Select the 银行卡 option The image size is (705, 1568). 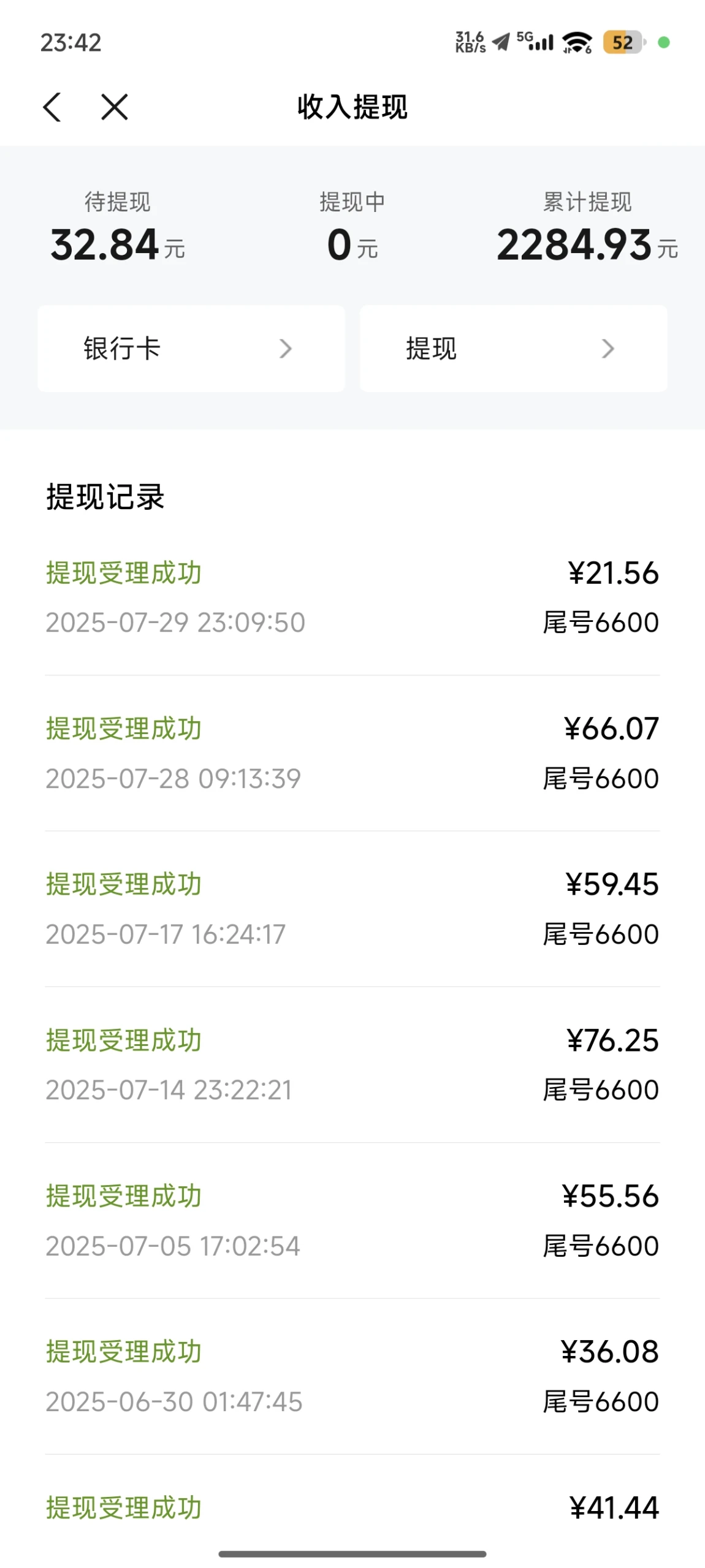pos(191,349)
